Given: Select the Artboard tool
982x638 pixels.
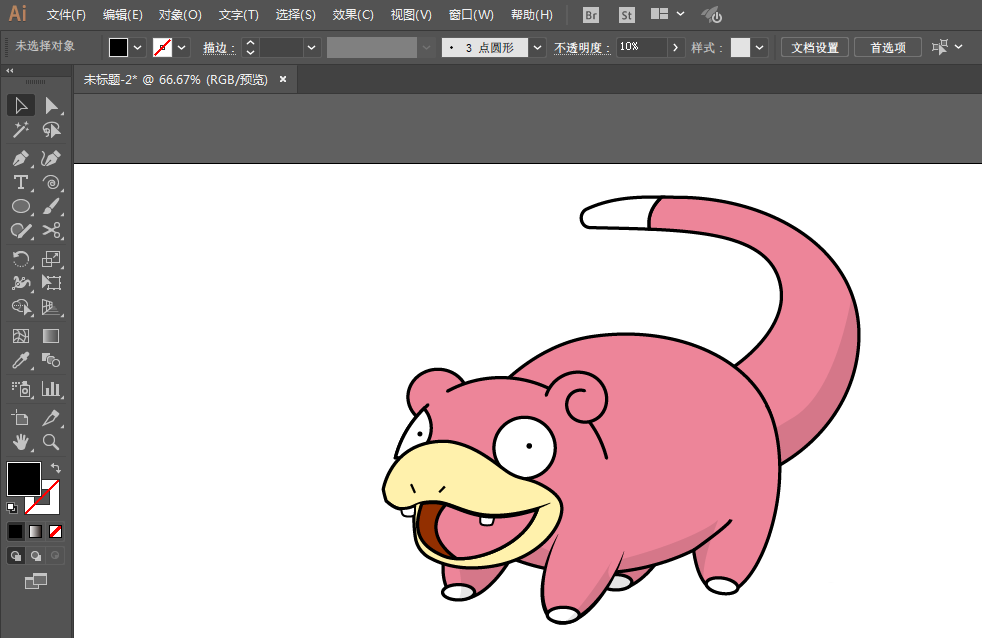Looking at the screenshot, I should (21, 418).
